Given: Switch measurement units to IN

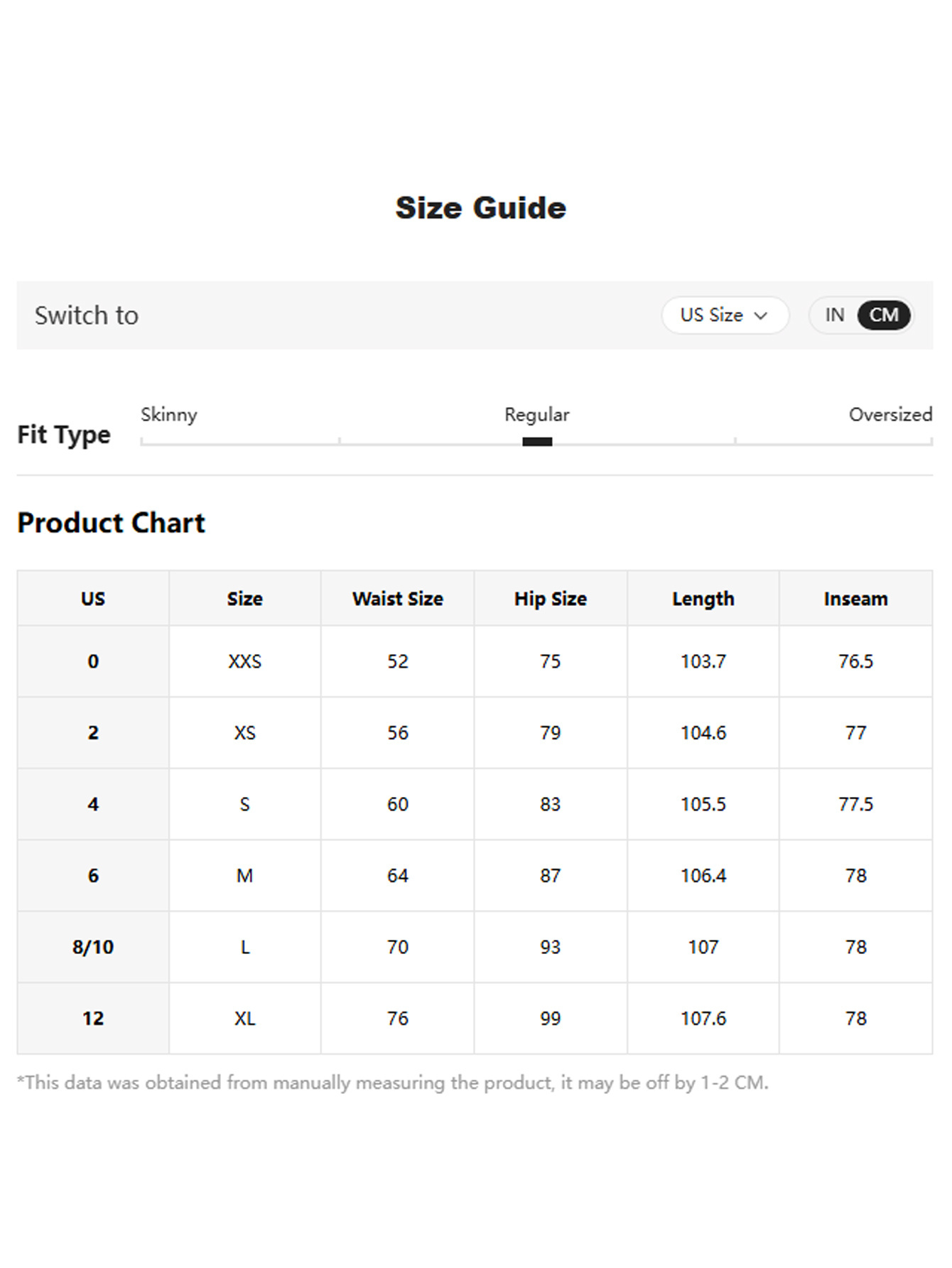Looking at the screenshot, I should click(835, 315).
